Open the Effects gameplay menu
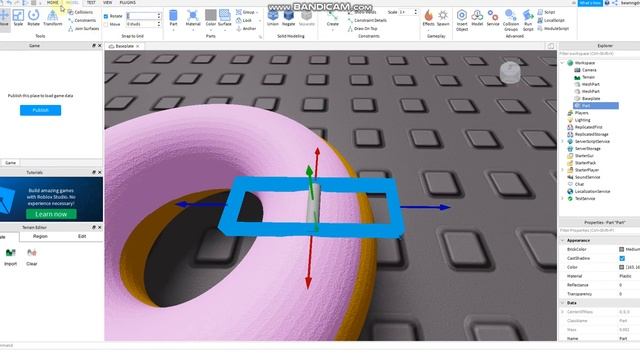Viewport: 640px width, 360px height. point(428,18)
